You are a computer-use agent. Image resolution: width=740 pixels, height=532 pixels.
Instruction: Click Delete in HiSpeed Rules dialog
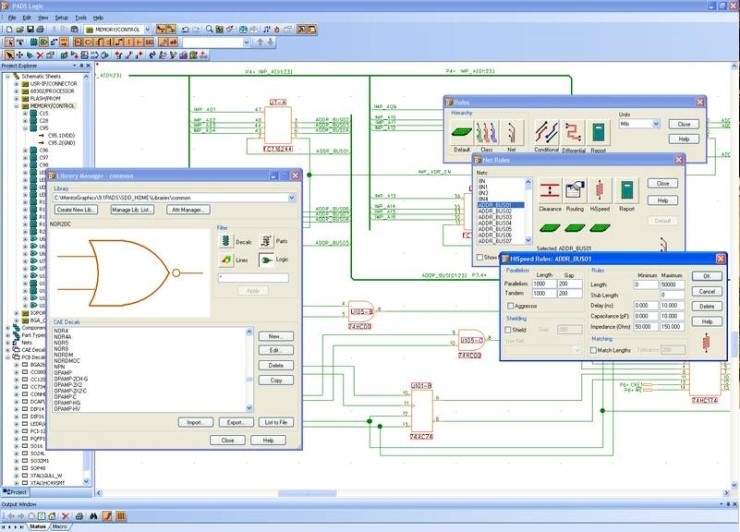[706, 306]
